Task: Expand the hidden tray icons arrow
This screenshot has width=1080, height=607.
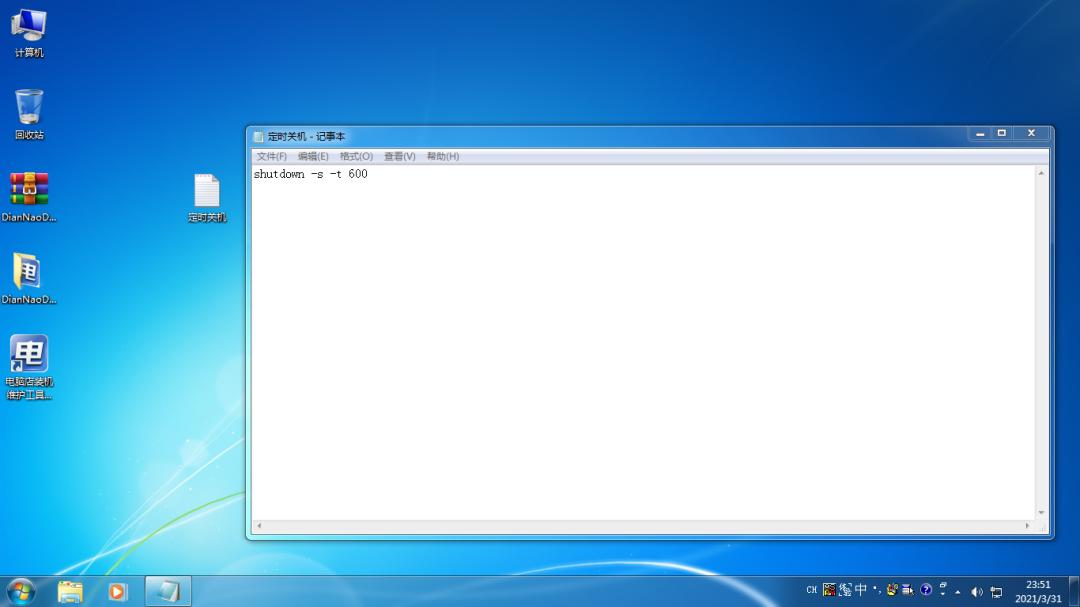Action: point(957,591)
